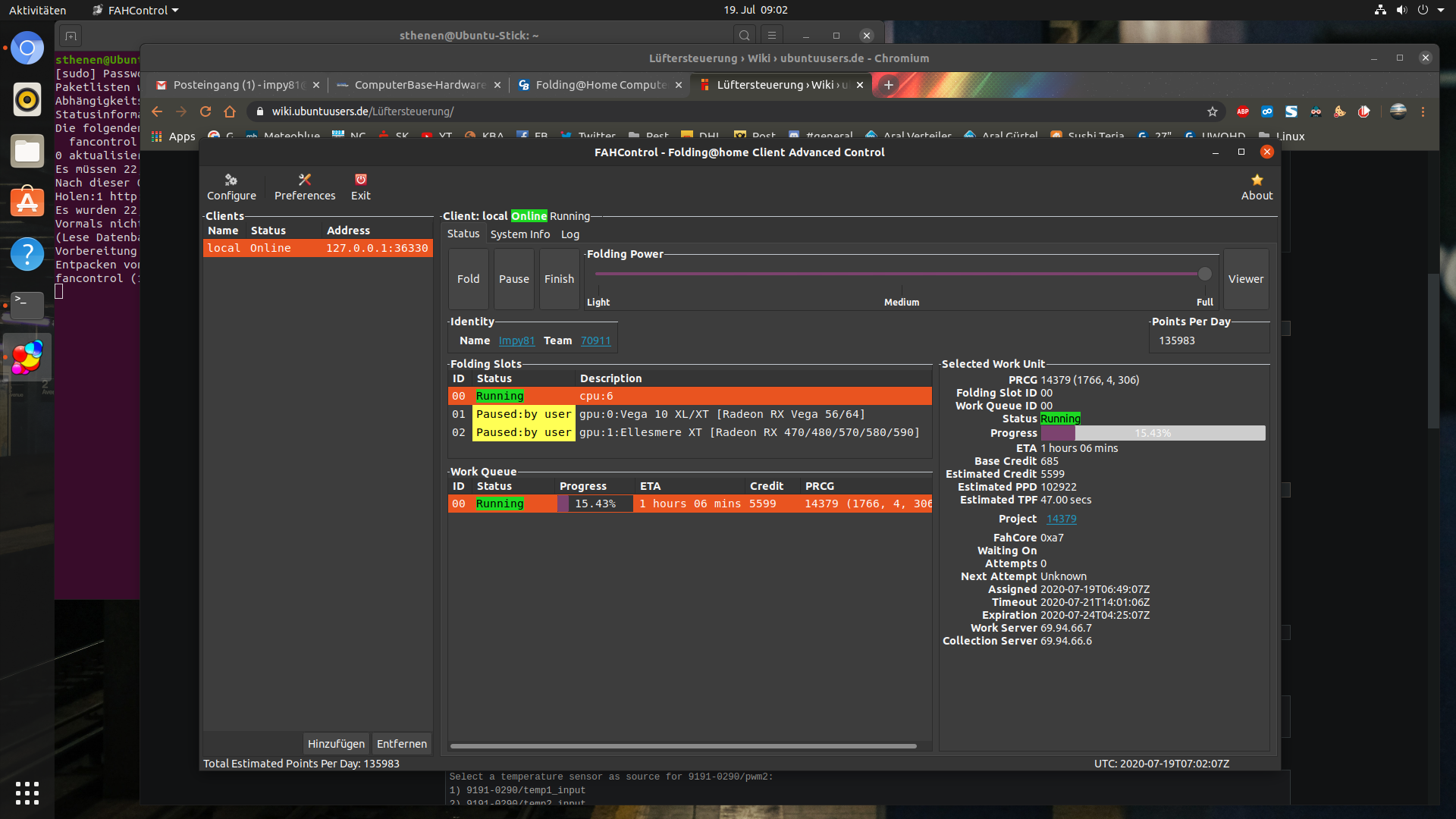Screen dimensions: 1456x819
Task: Bookmark page with star icon
Action: 1213,111
